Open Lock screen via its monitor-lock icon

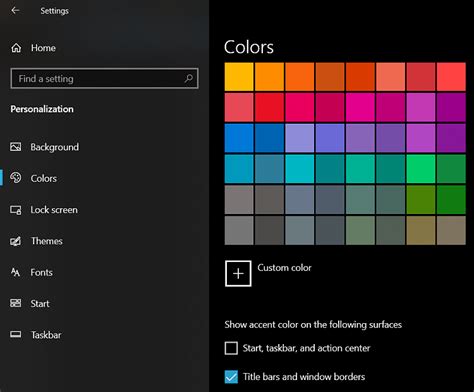(16, 210)
